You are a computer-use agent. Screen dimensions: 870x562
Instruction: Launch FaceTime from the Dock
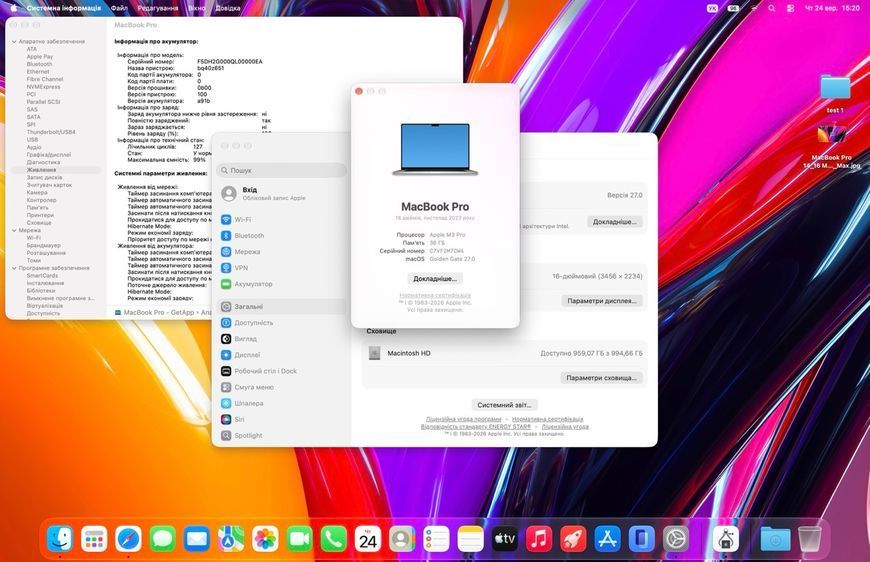point(300,539)
